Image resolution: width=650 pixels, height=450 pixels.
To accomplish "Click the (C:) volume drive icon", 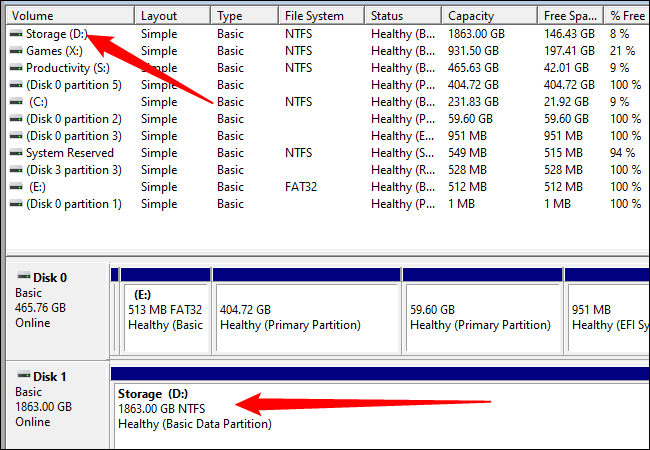I will (16, 102).
